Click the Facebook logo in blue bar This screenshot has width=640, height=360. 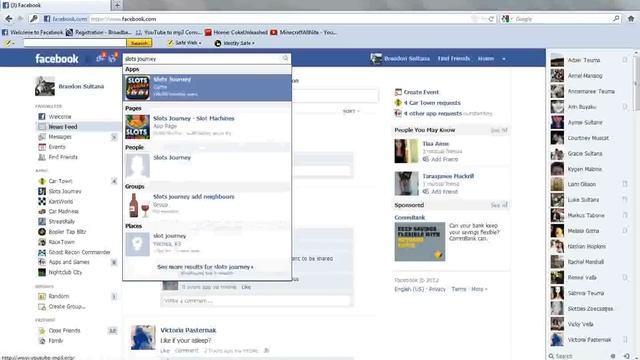point(56,59)
